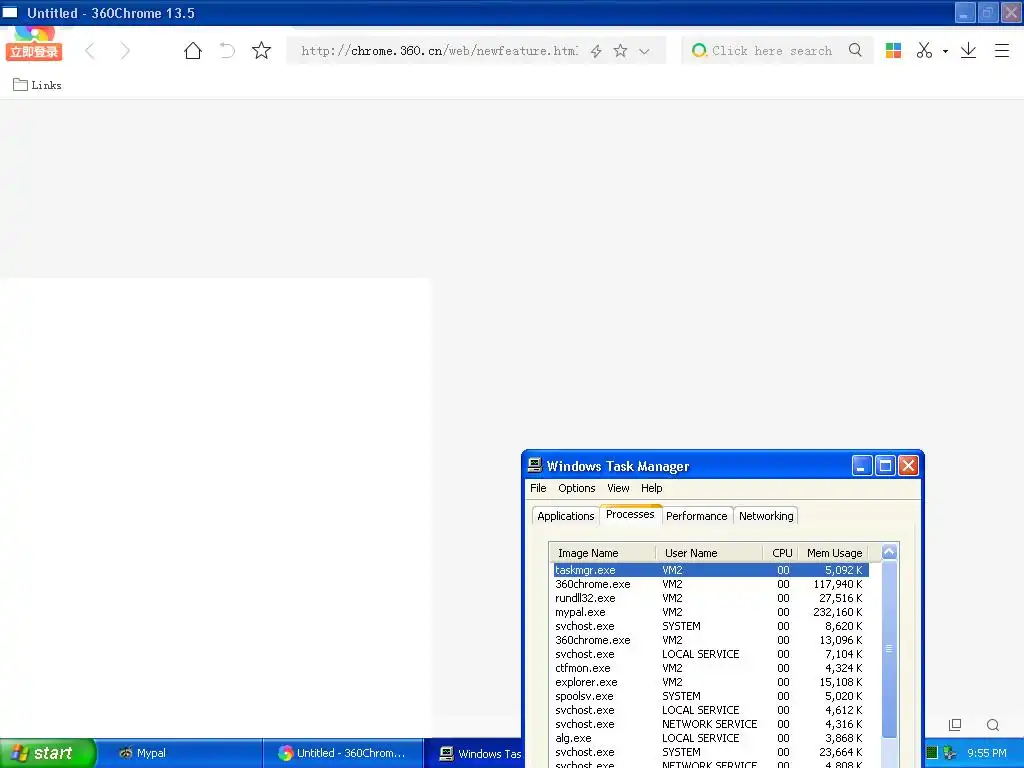
Task: Click the process list scrollbar thumb
Action: [x=889, y=648]
